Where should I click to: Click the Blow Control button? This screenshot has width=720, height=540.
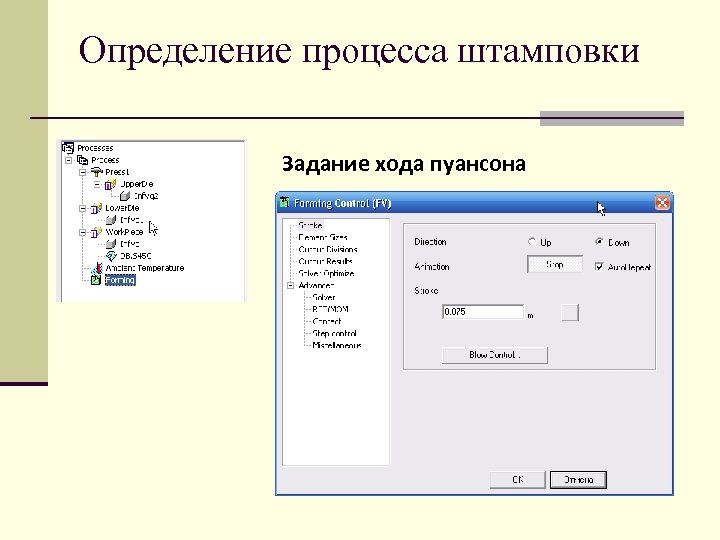(x=495, y=354)
